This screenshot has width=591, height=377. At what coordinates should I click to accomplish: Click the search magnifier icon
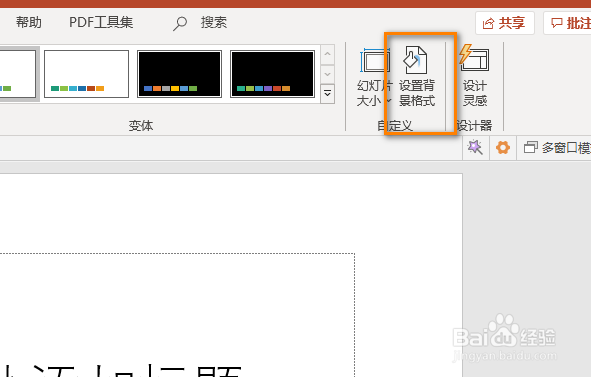pyautogui.click(x=180, y=23)
